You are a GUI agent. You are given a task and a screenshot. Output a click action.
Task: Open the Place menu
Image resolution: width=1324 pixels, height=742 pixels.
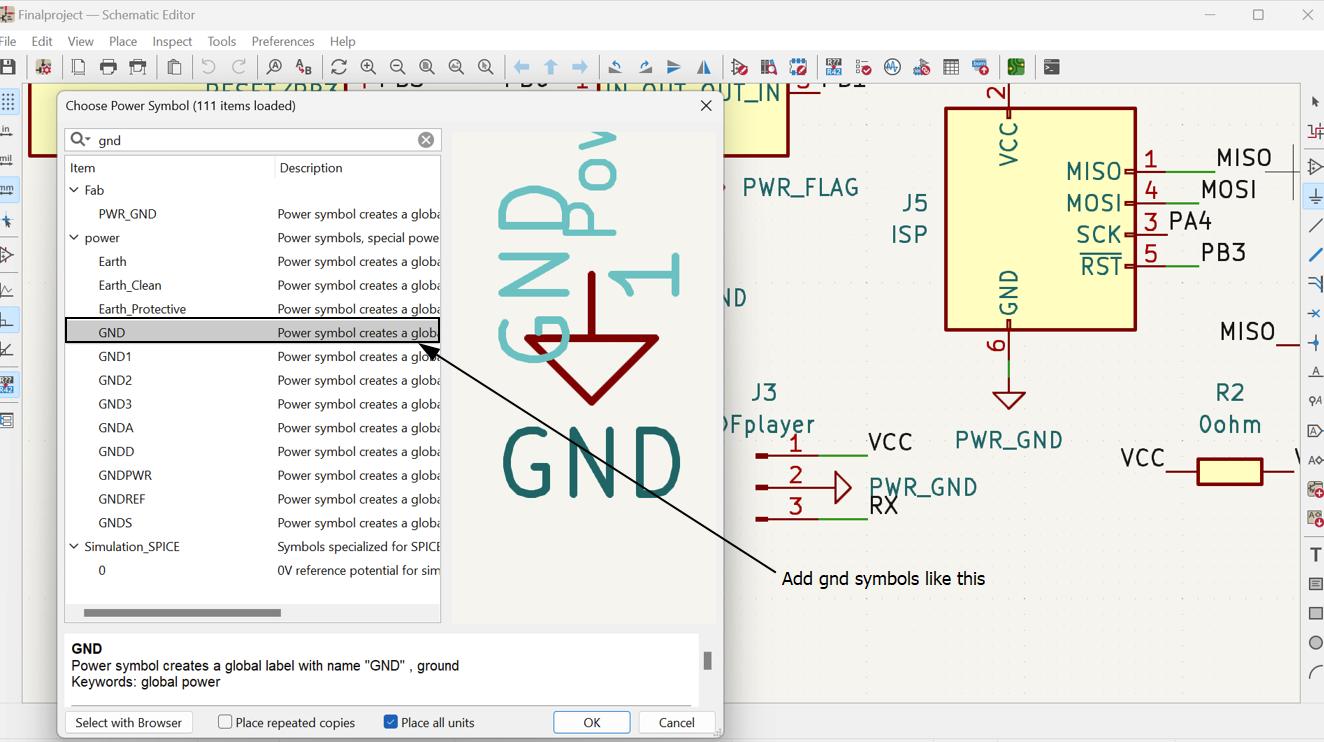pyautogui.click(x=123, y=41)
